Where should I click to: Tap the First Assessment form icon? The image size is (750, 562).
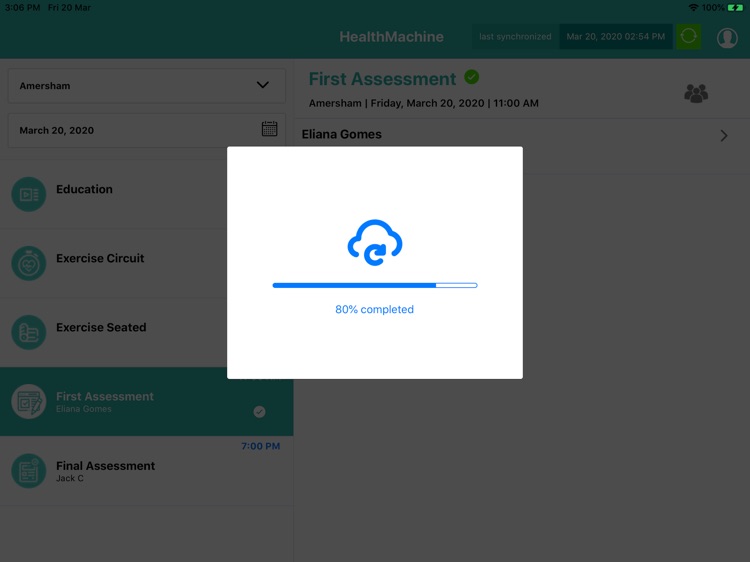point(29,401)
